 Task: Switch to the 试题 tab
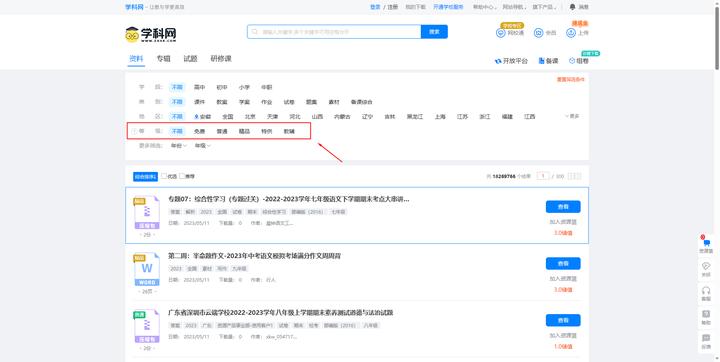coord(191,59)
